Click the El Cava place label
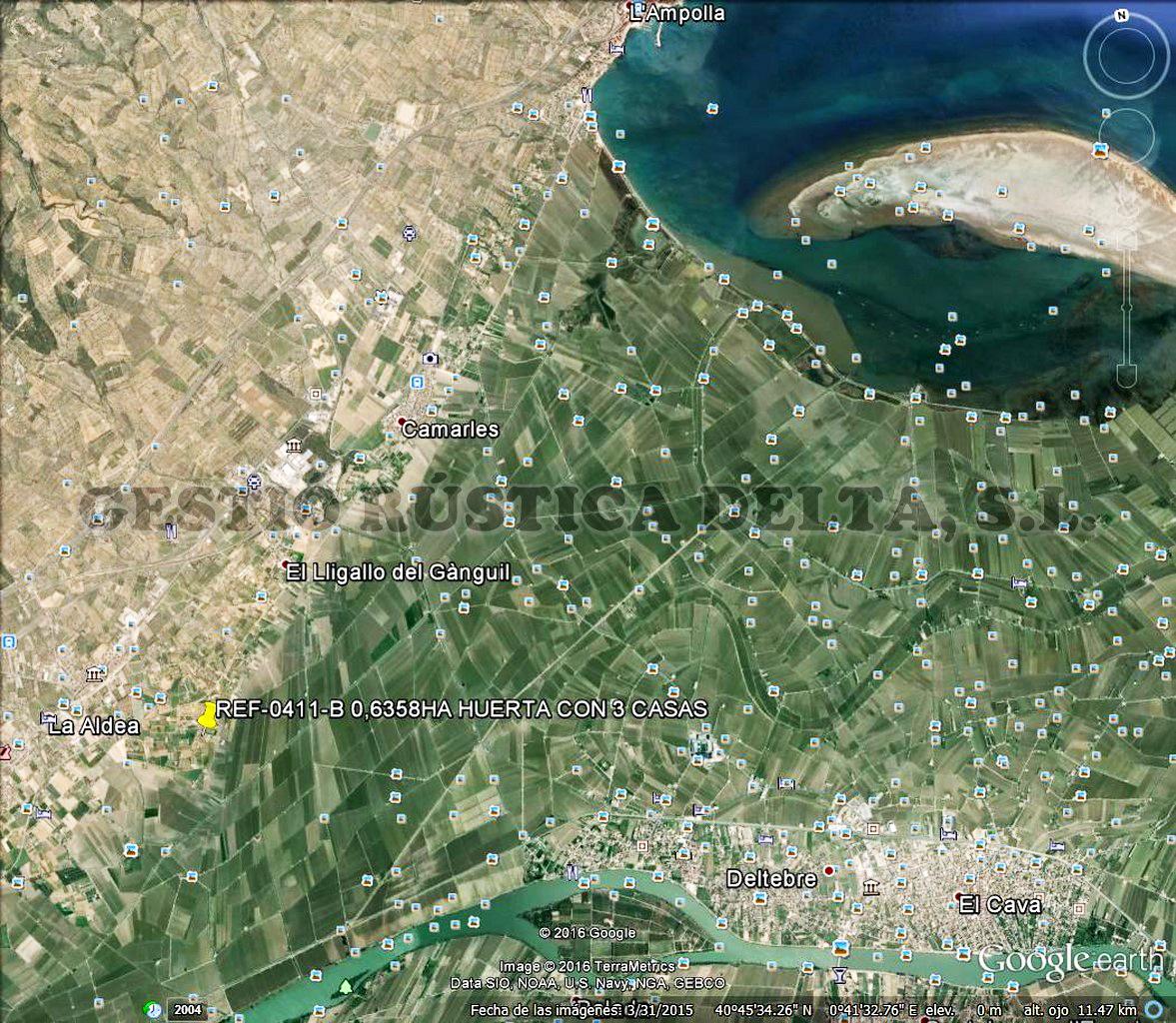The width and height of the screenshot is (1176, 1023). coord(999,905)
